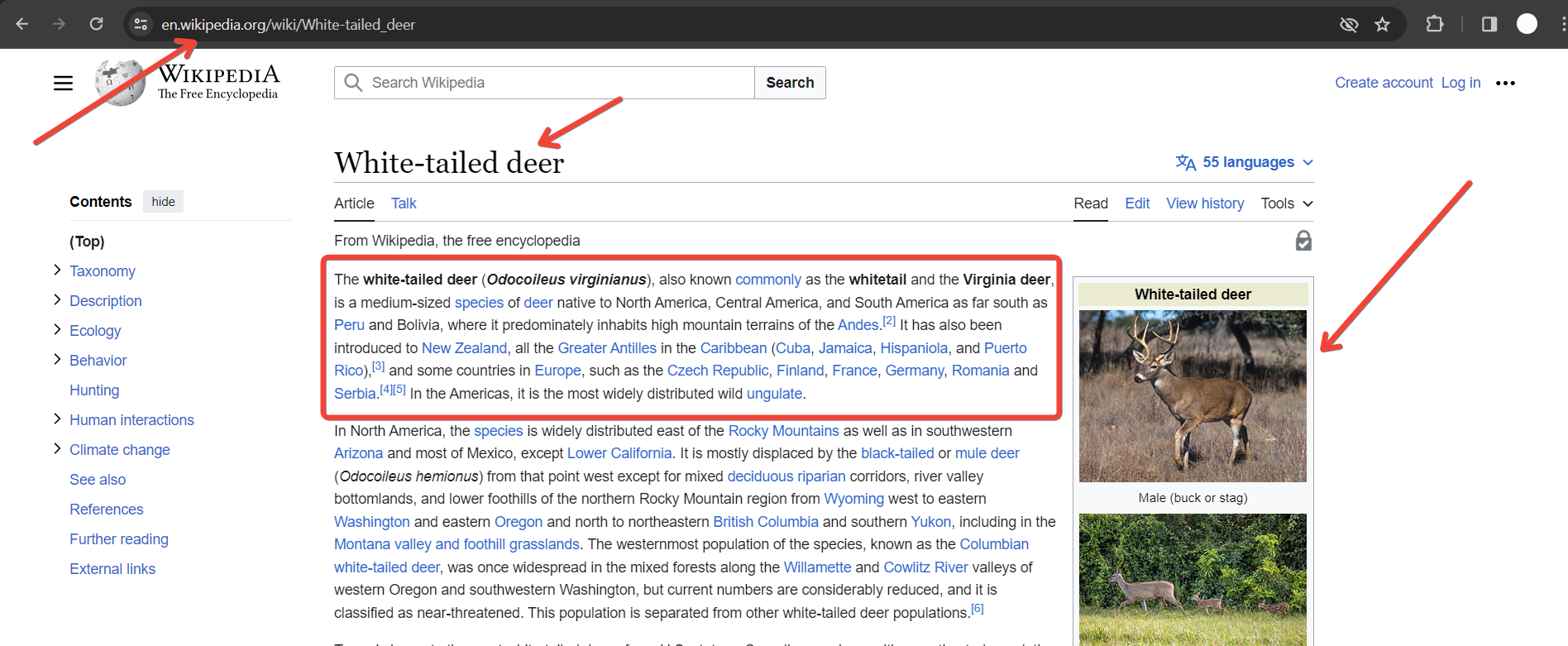
Task: Go to Further reading in Contents
Action: point(119,539)
